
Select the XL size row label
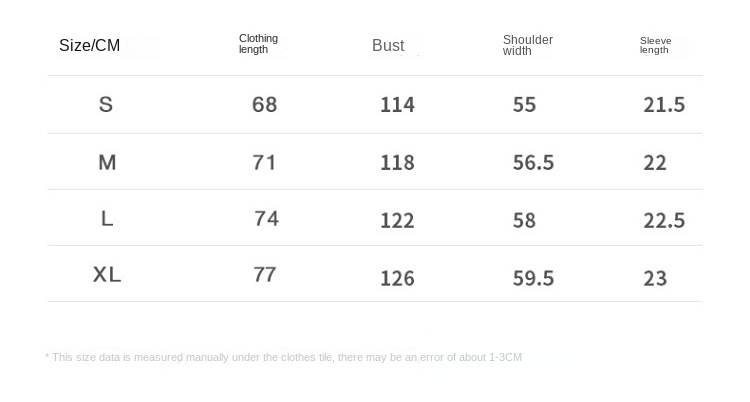107,275
